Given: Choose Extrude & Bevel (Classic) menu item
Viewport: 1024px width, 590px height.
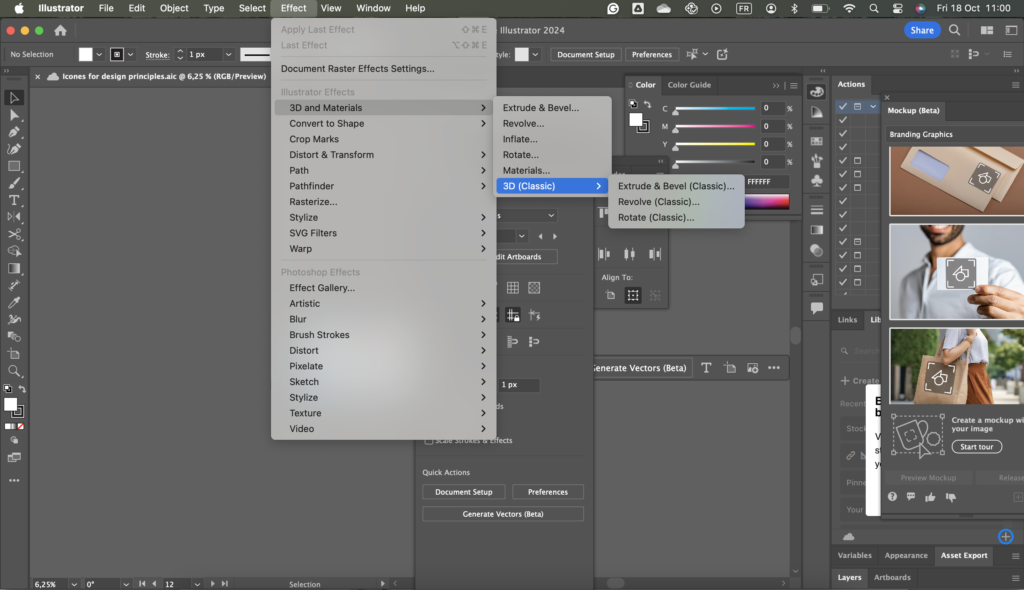Looking at the screenshot, I should (x=675, y=186).
